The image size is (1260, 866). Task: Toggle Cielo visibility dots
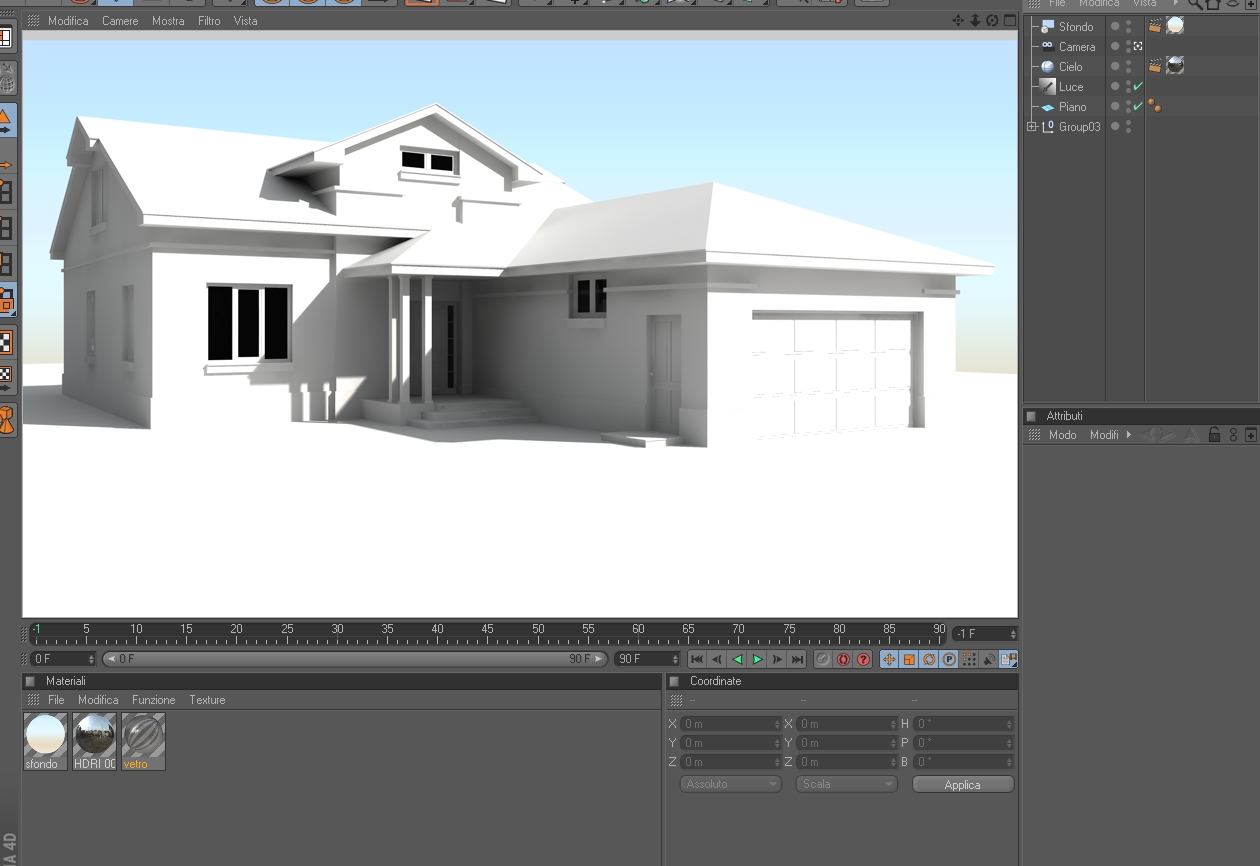pos(1129,67)
